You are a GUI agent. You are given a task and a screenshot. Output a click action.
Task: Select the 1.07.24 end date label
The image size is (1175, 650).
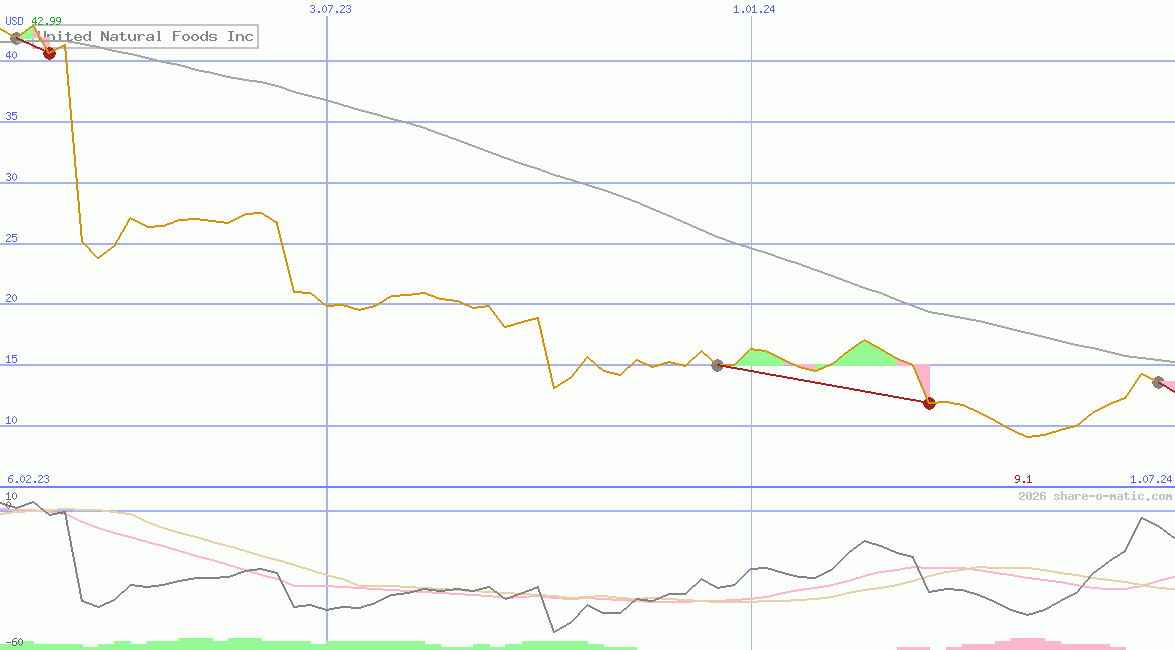1150,480
